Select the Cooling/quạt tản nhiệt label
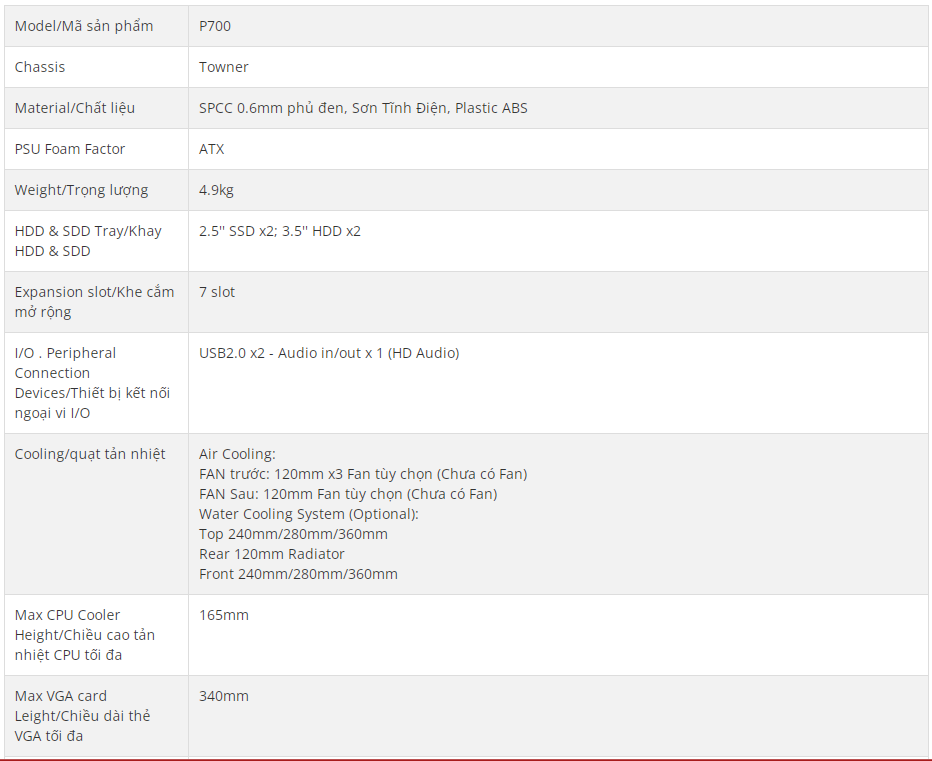932x761 pixels. 90,454
